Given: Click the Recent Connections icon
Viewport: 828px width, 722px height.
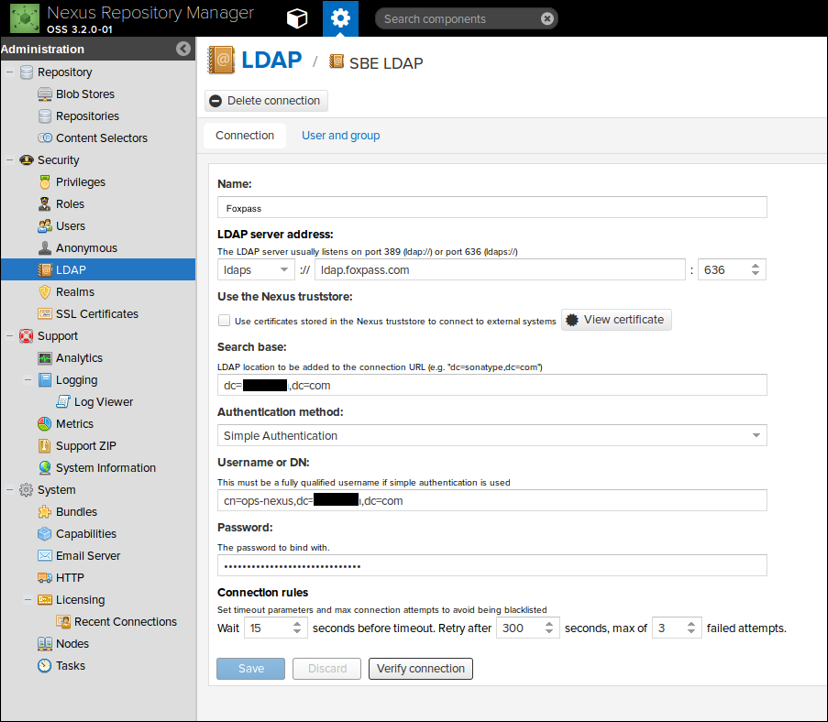Looking at the screenshot, I should tap(63, 622).
